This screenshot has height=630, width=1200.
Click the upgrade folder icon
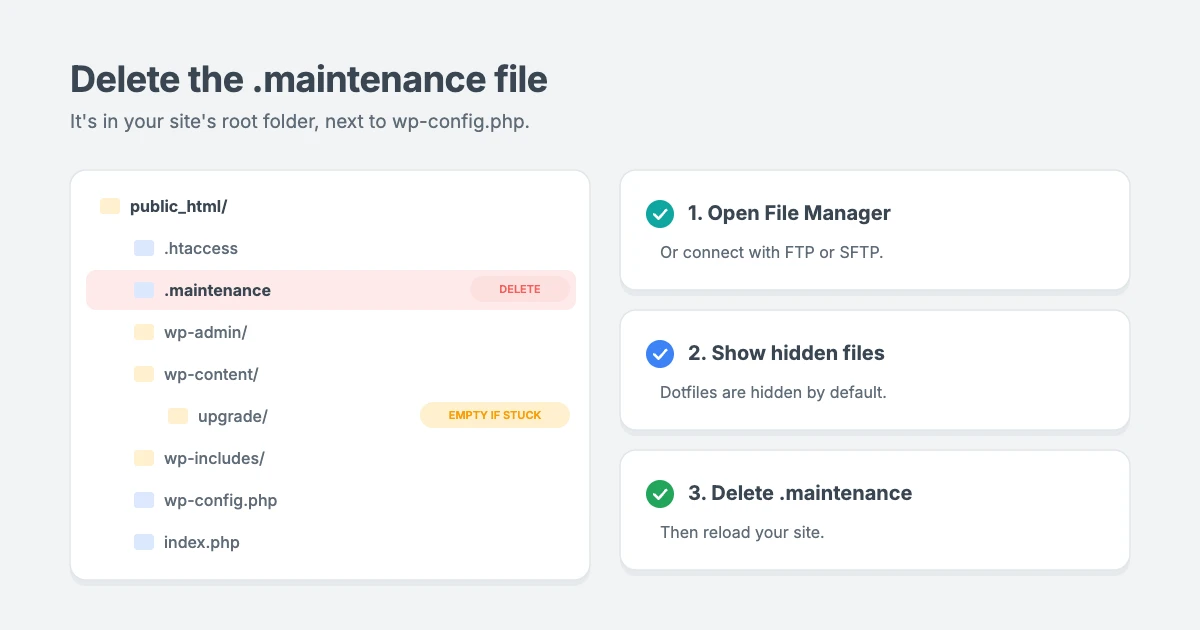178,416
